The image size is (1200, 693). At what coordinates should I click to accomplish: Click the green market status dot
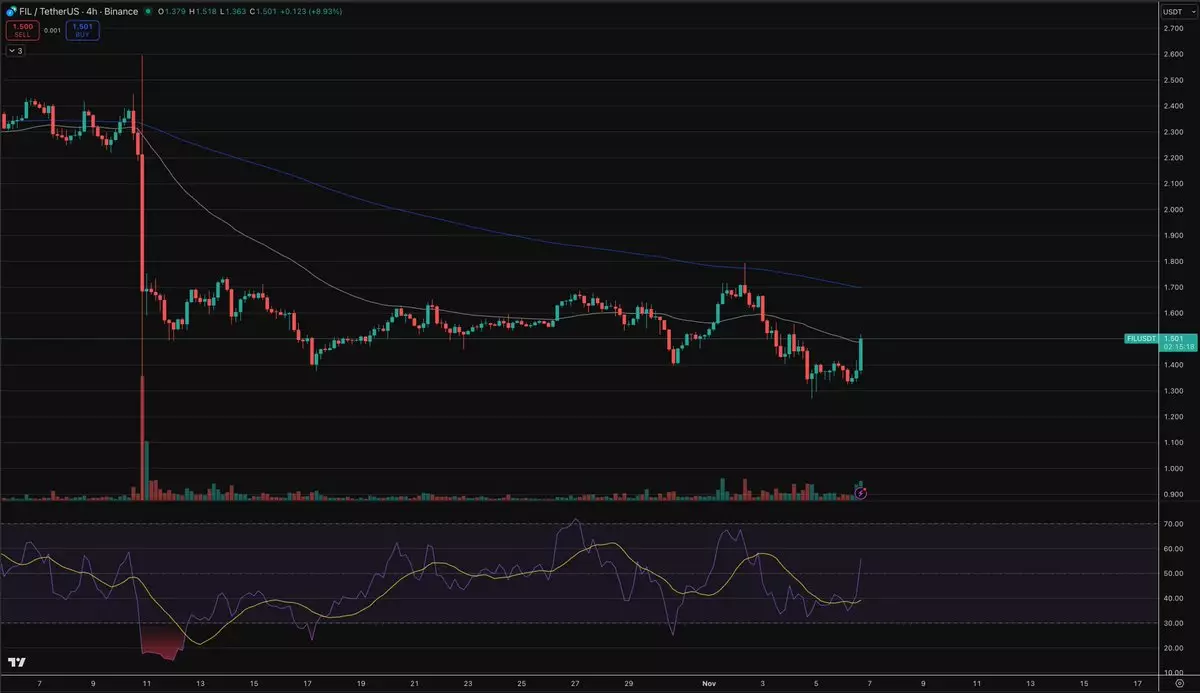pos(148,11)
